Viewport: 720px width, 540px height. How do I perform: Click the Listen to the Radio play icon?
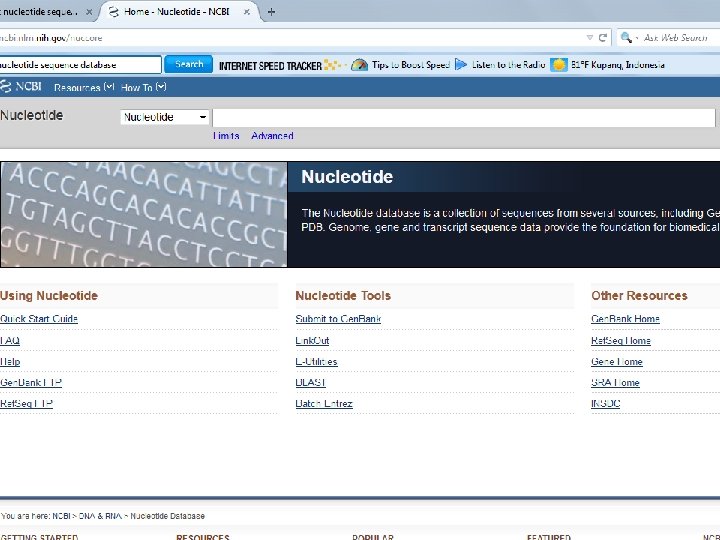click(x=461, y=65)
